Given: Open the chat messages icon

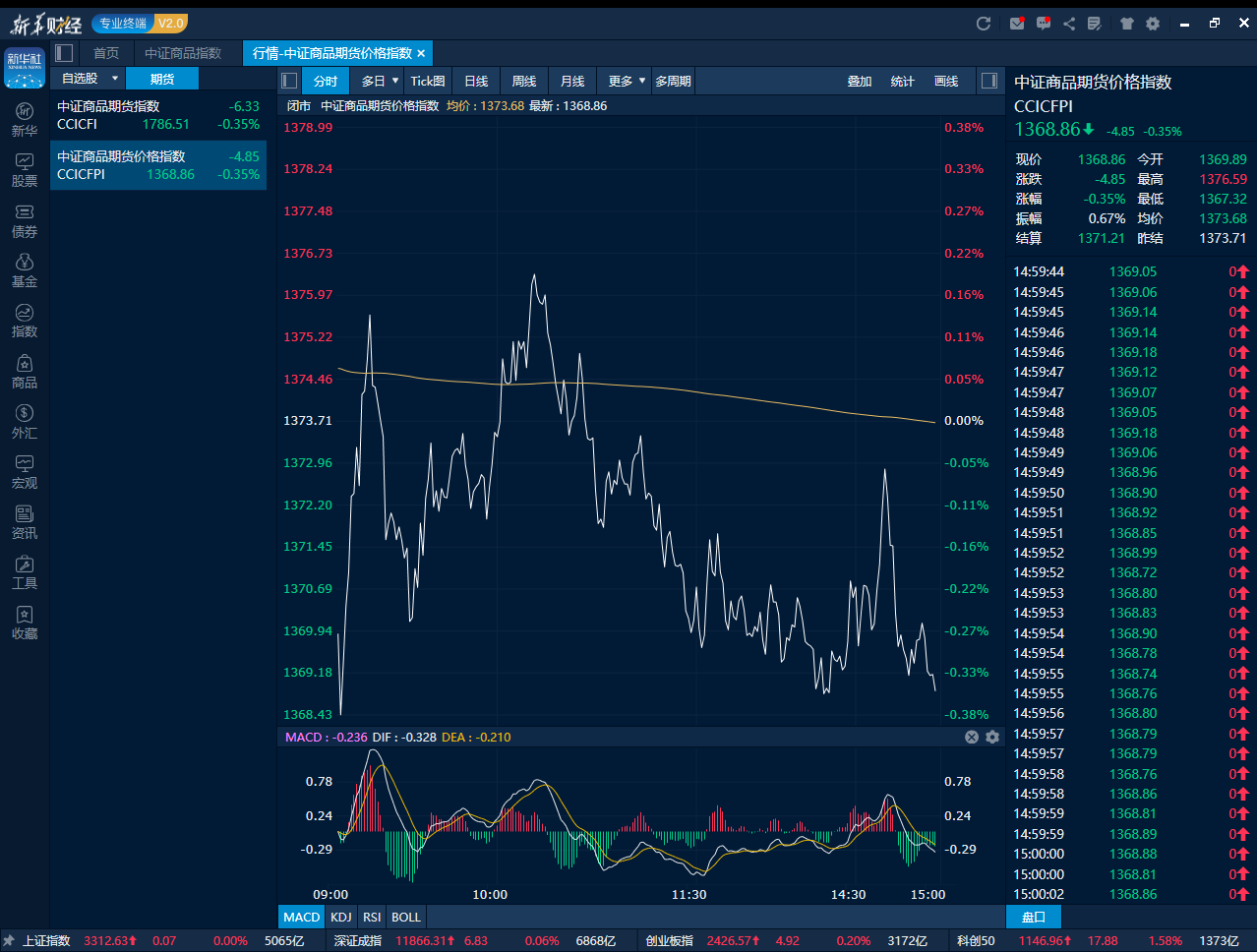Looking at the screenshot, I should tap(1044, 24).
